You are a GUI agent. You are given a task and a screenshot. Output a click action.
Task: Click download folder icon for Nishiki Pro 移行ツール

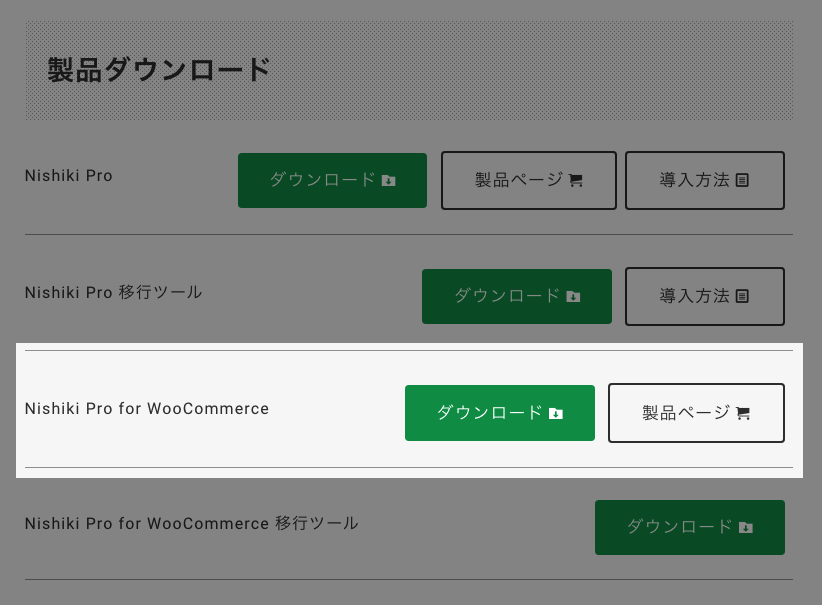point(573,297)
